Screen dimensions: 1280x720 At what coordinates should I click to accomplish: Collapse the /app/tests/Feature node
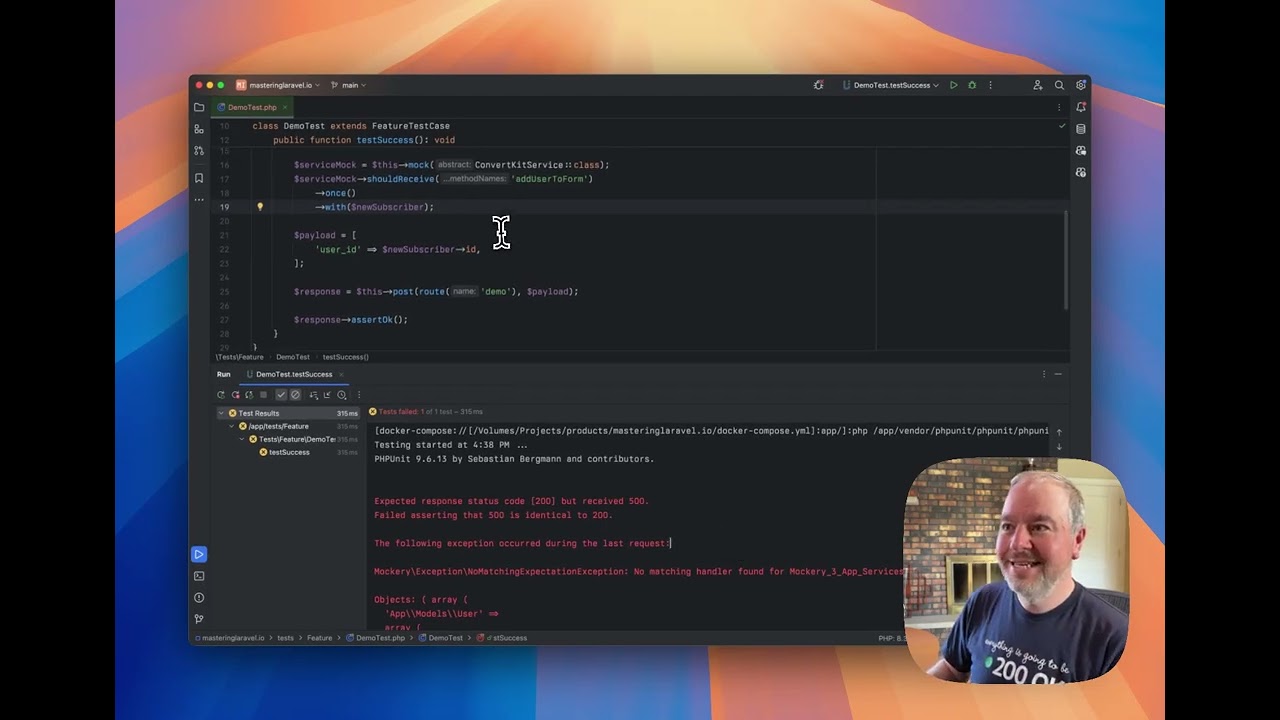(x=232, y=426)
